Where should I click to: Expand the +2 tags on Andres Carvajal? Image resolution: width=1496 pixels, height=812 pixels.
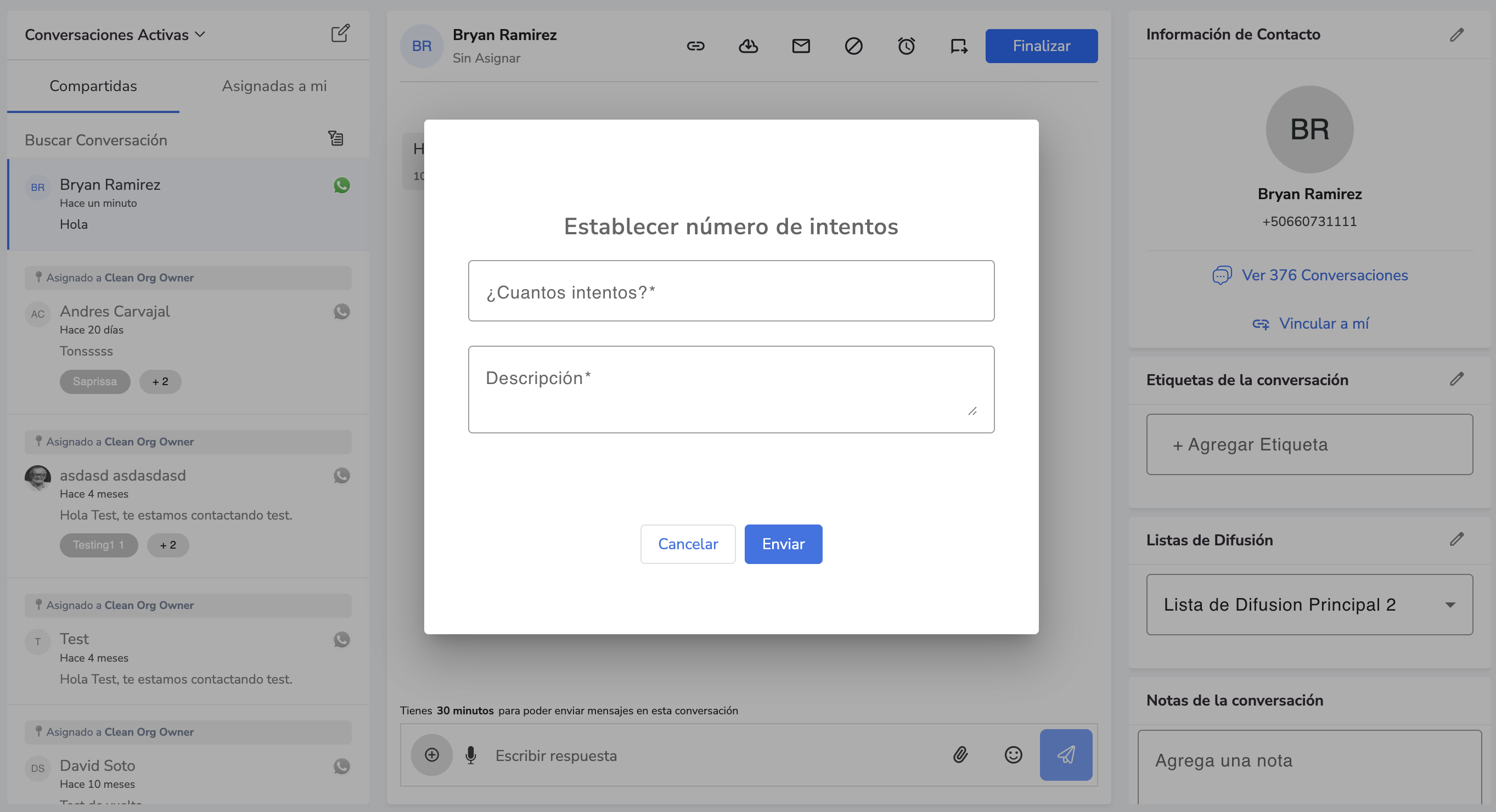(x=160, y=381)
